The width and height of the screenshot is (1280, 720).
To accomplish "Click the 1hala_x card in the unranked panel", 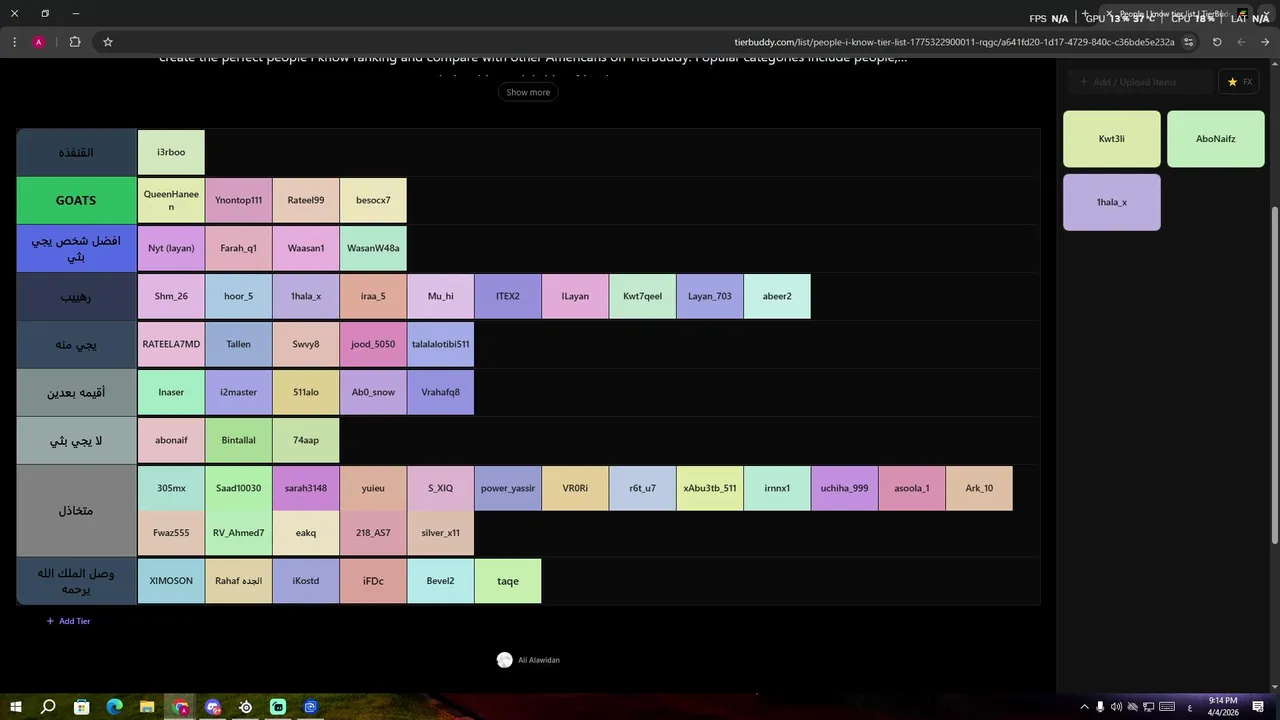I will (x=1112, y=202).
